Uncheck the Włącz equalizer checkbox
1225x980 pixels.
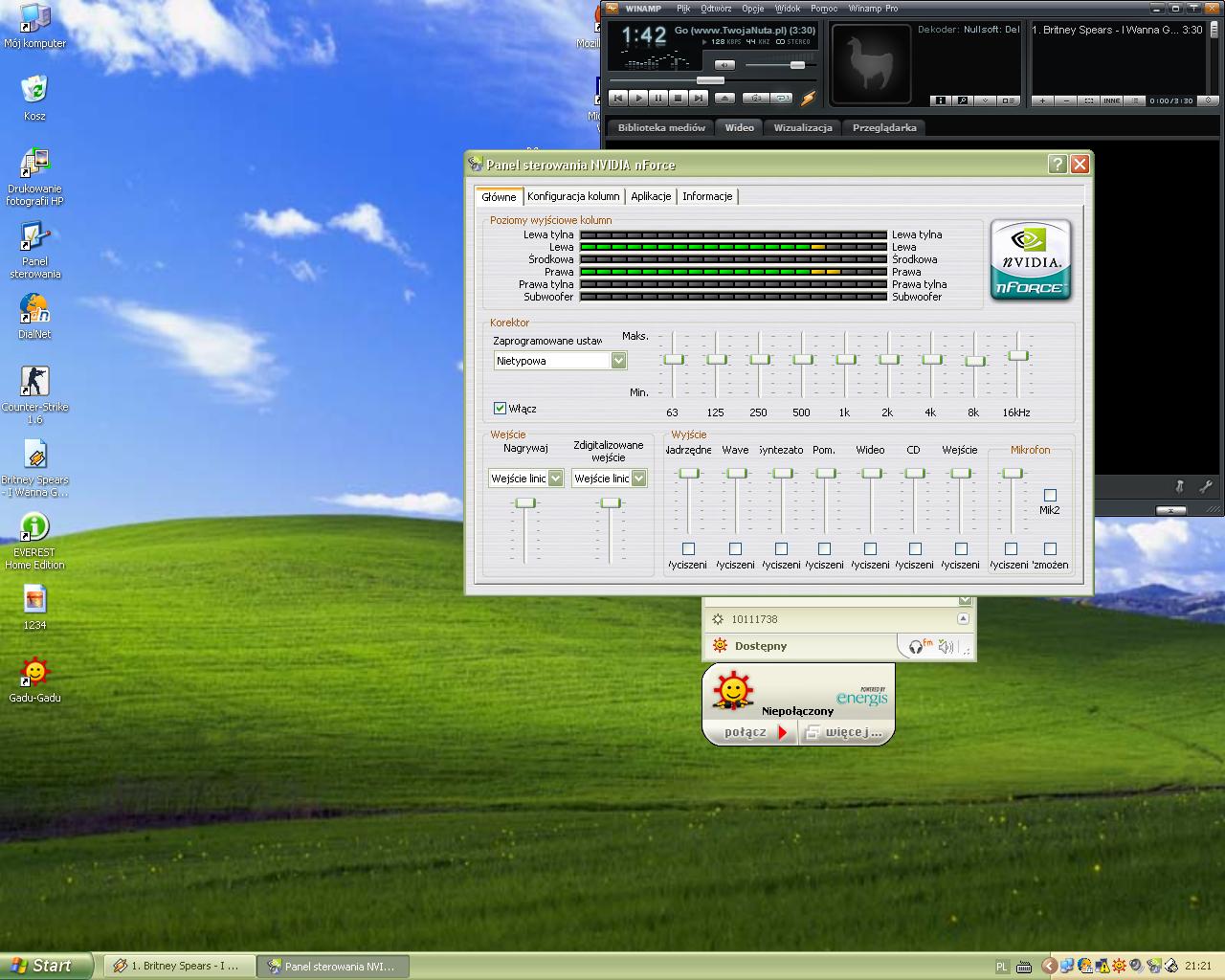(500, 408)
